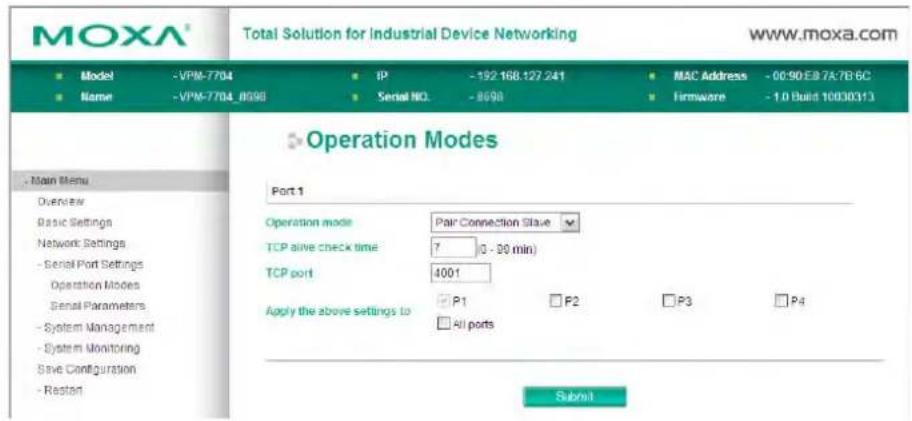This screenshot has height=421, width=912.
Task: Click the (0 - 99 min) range text
Action: coord(507,248)
